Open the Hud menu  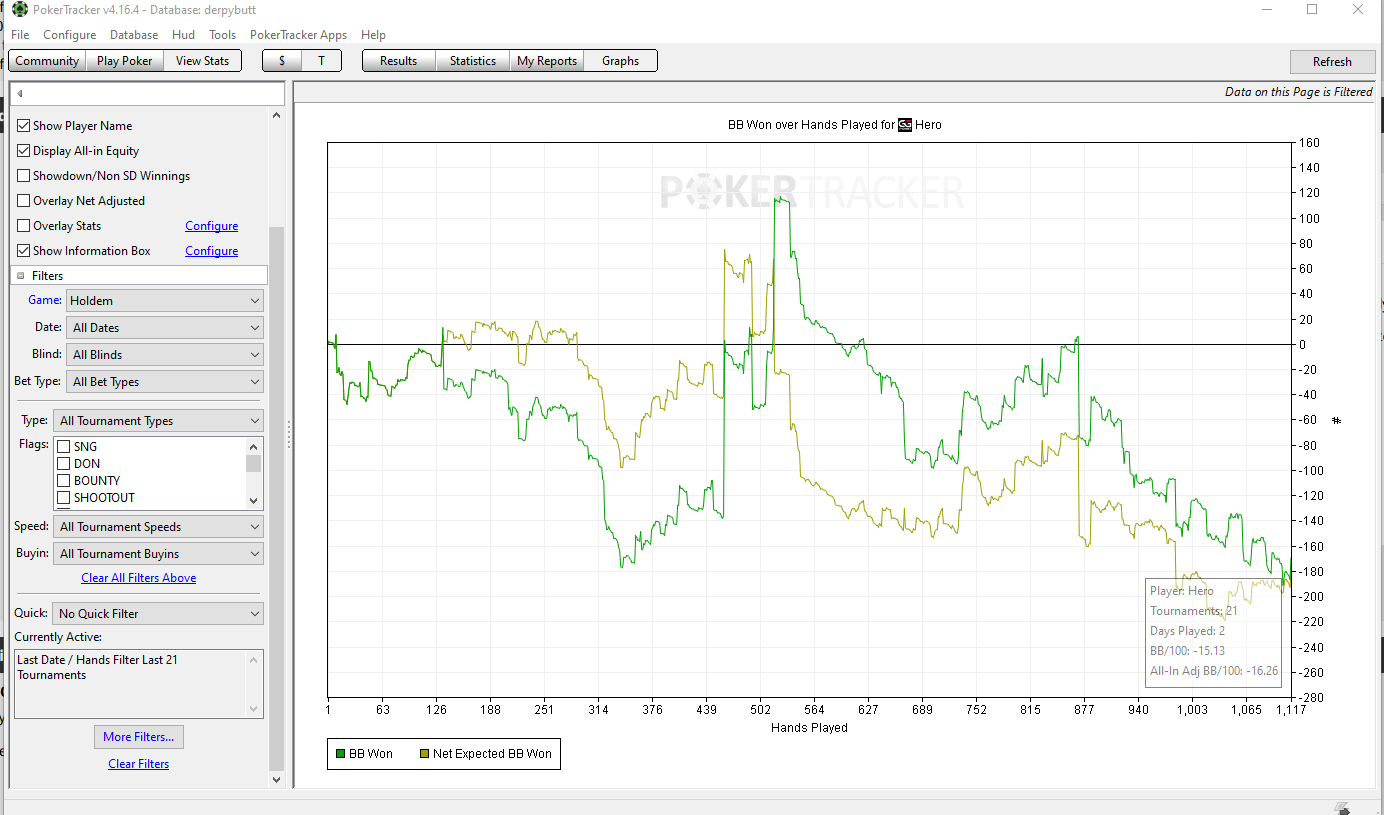point(184,35)
